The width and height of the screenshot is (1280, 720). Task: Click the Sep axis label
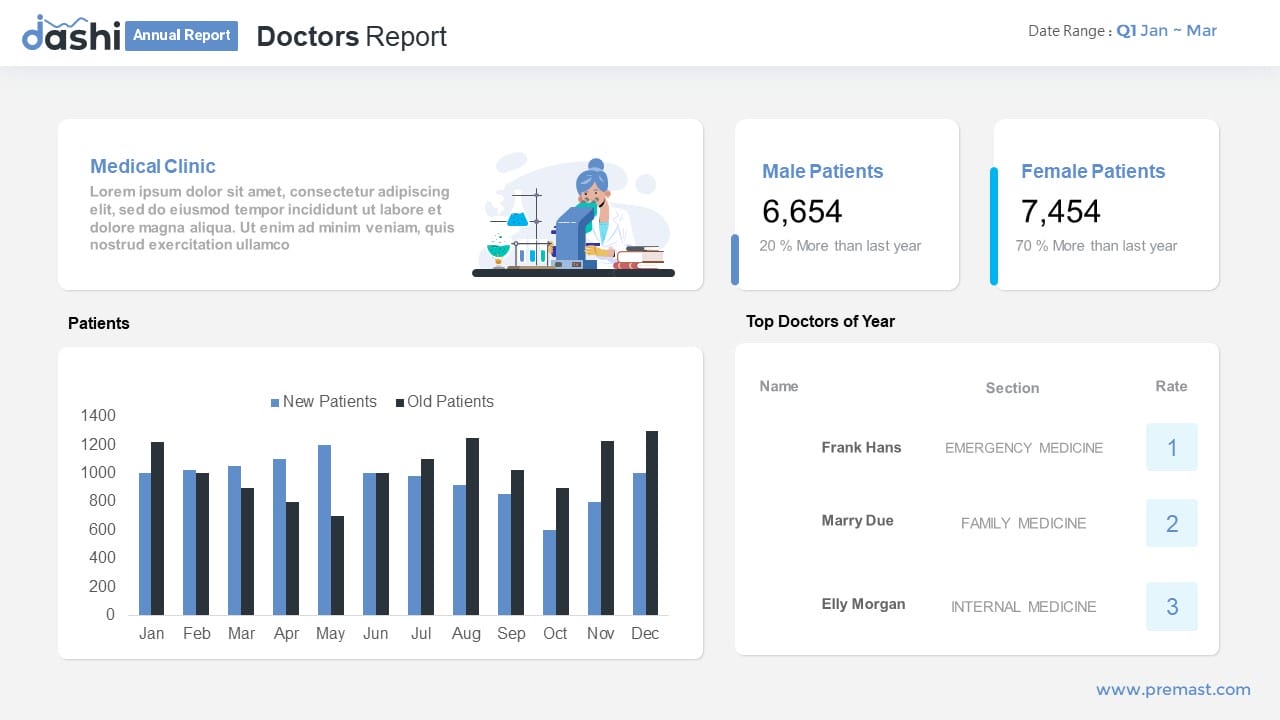(x=511, y=633)
